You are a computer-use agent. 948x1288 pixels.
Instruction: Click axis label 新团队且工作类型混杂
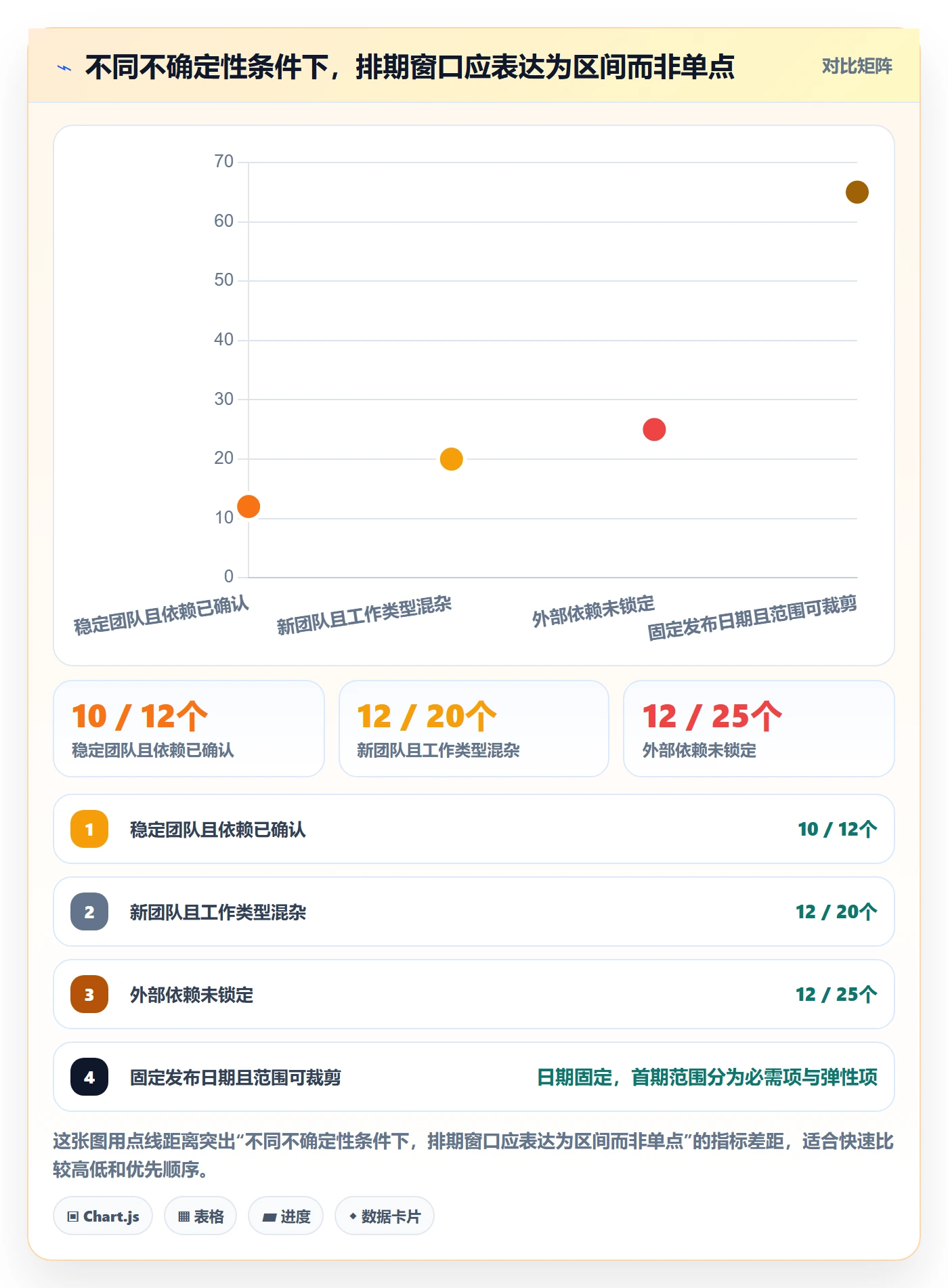[364, 615]
